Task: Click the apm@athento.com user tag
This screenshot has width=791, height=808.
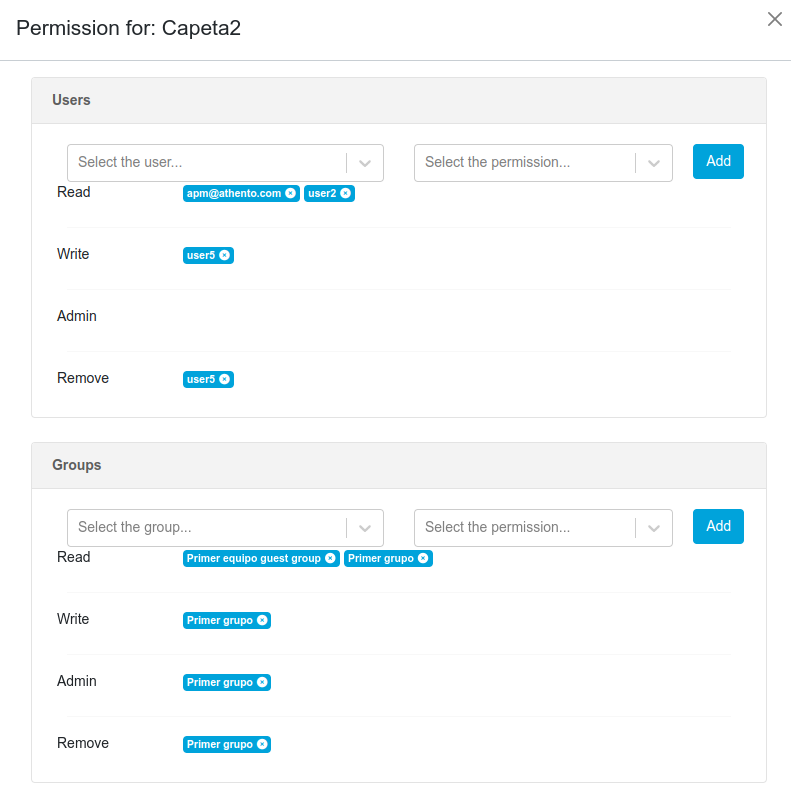Action: click(x=234, y=194)
